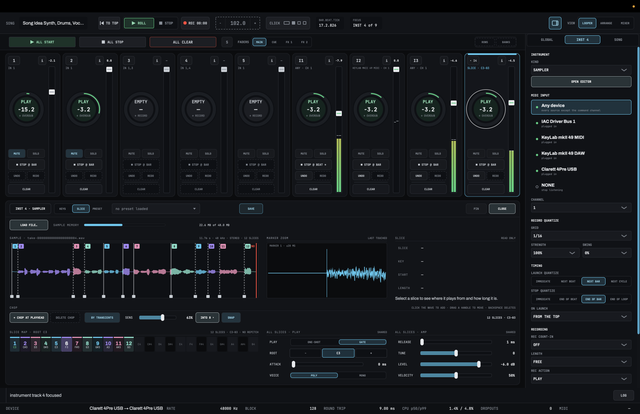Select KeyLab mkII 49 MIDI input
Image resolution: width=640 pixels, height=414 pixels.
tap(581, 139)
